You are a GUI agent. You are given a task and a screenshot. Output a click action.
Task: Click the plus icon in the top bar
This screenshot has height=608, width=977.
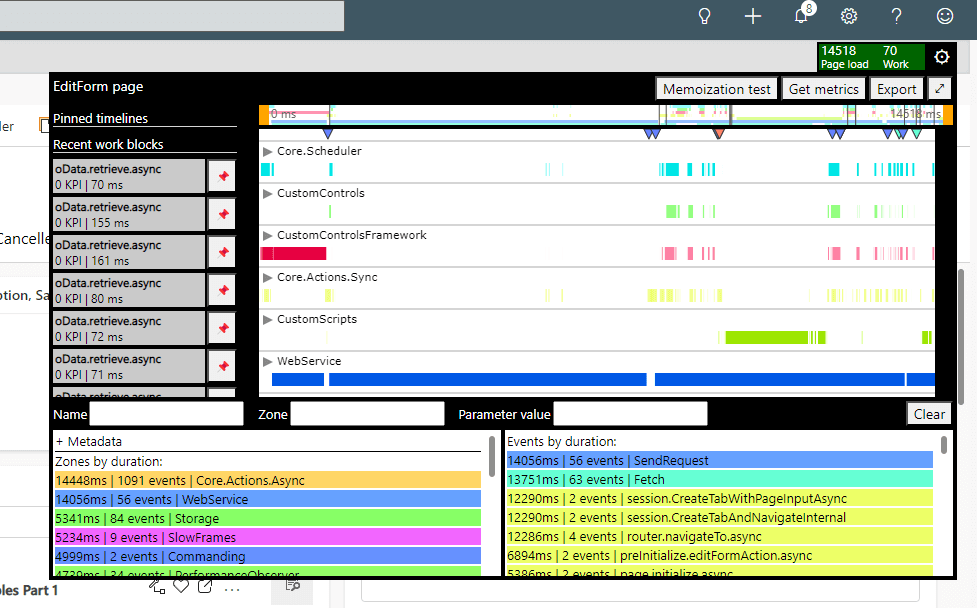(x=753, y=16)
